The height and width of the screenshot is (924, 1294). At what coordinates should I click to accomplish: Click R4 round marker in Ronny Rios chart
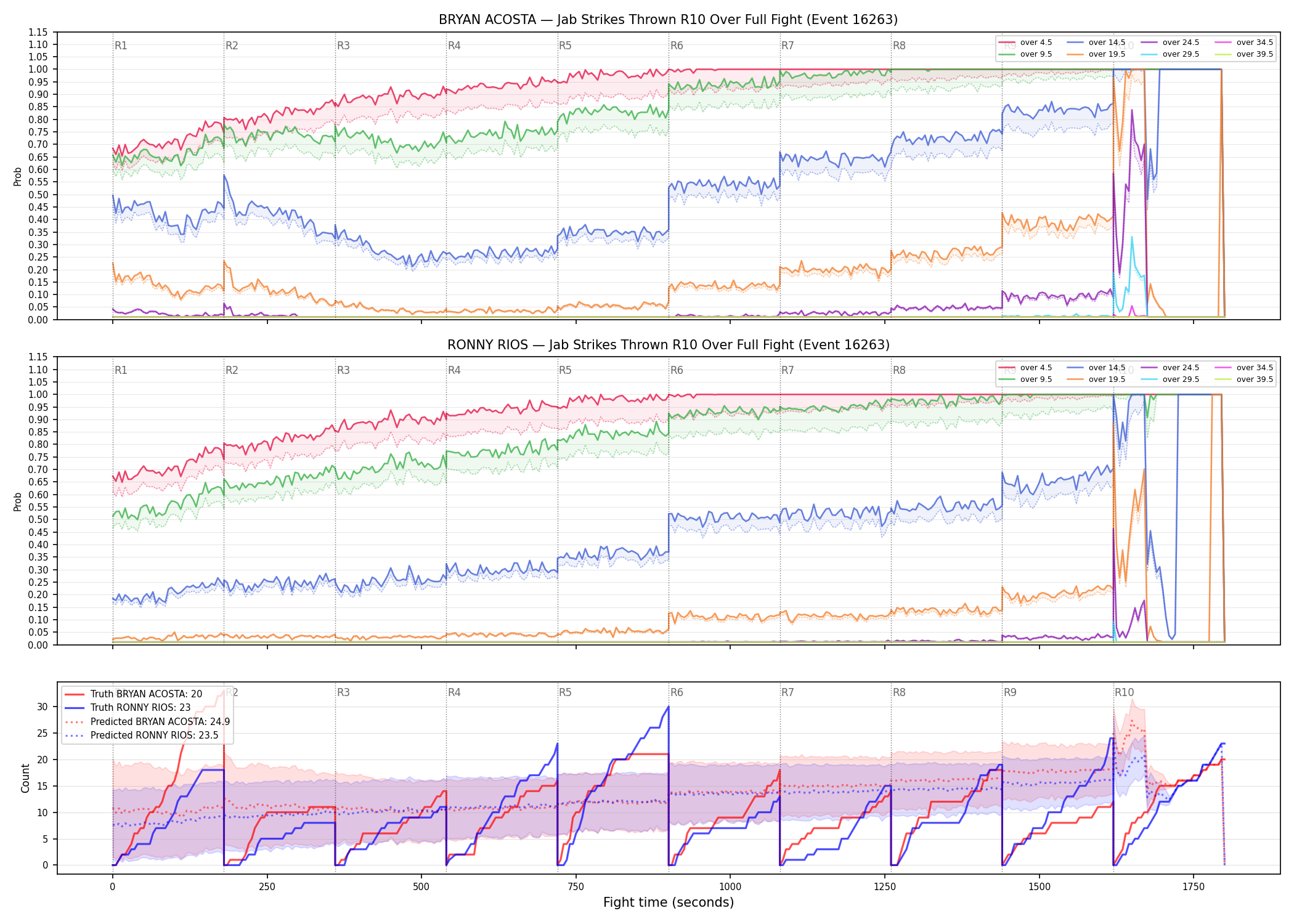[x=454, y=370]
